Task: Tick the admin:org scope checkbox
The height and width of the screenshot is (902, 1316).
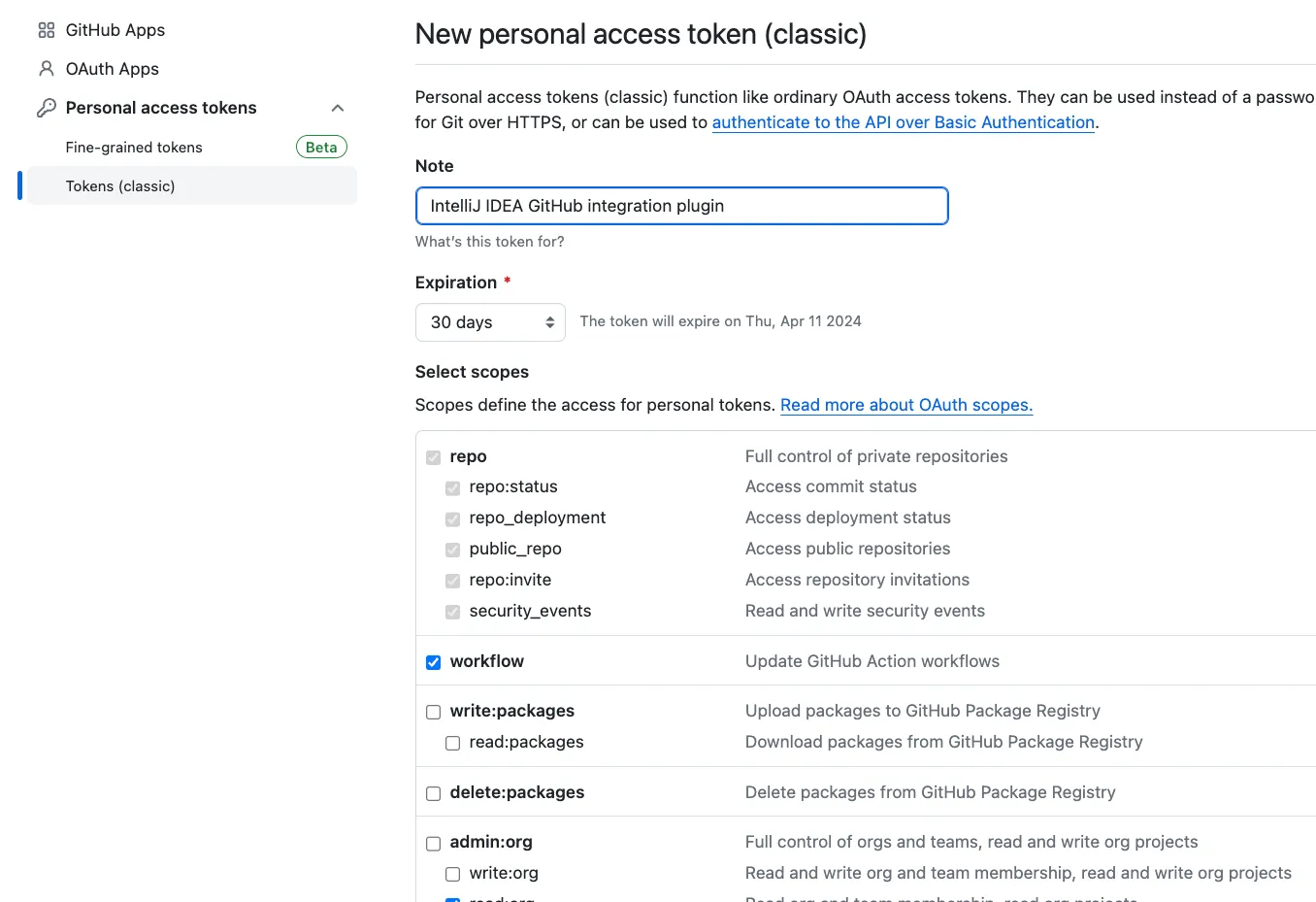Action: pos(434,843)
